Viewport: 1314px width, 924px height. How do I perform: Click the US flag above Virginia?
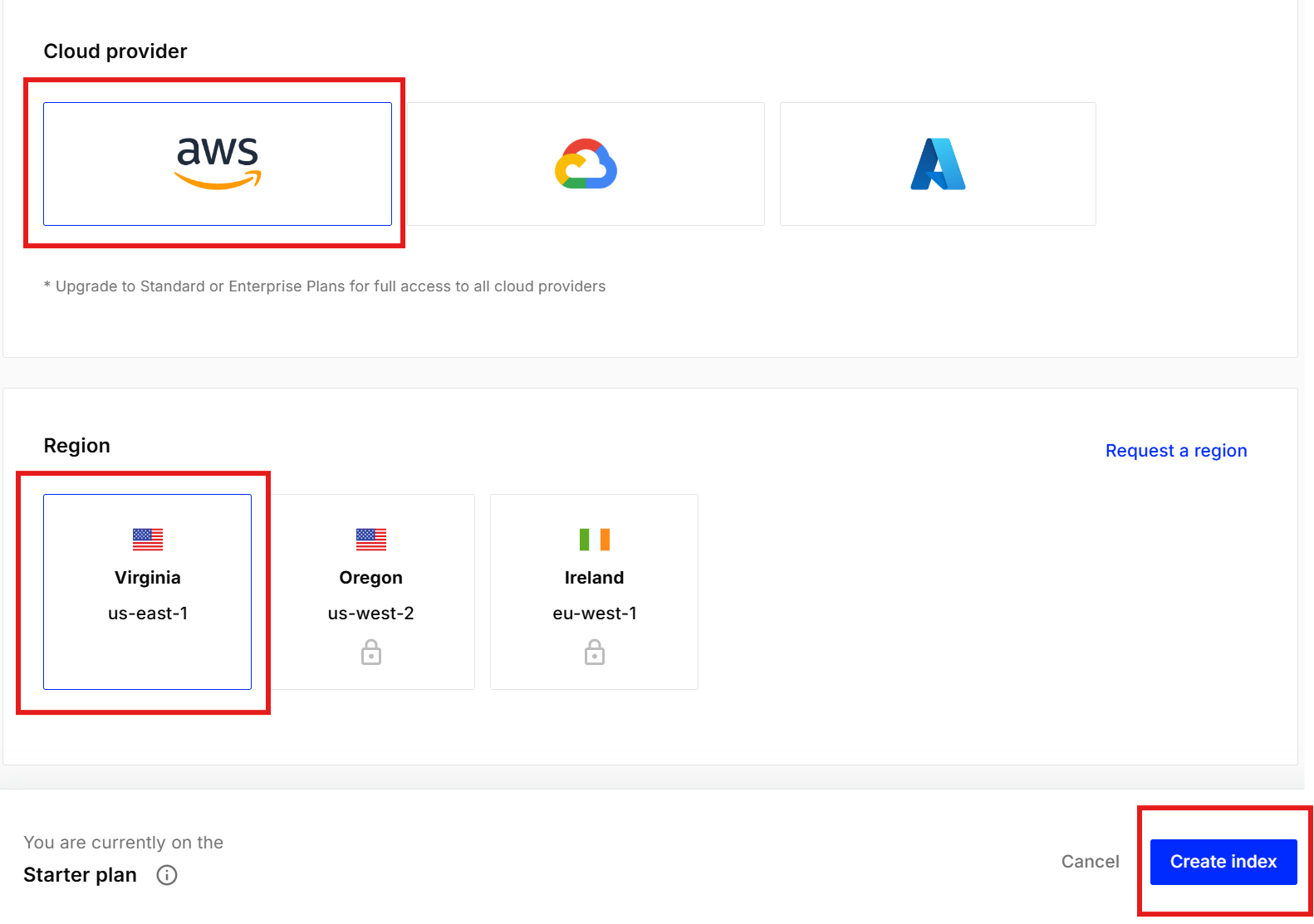(x=148, y=540)
